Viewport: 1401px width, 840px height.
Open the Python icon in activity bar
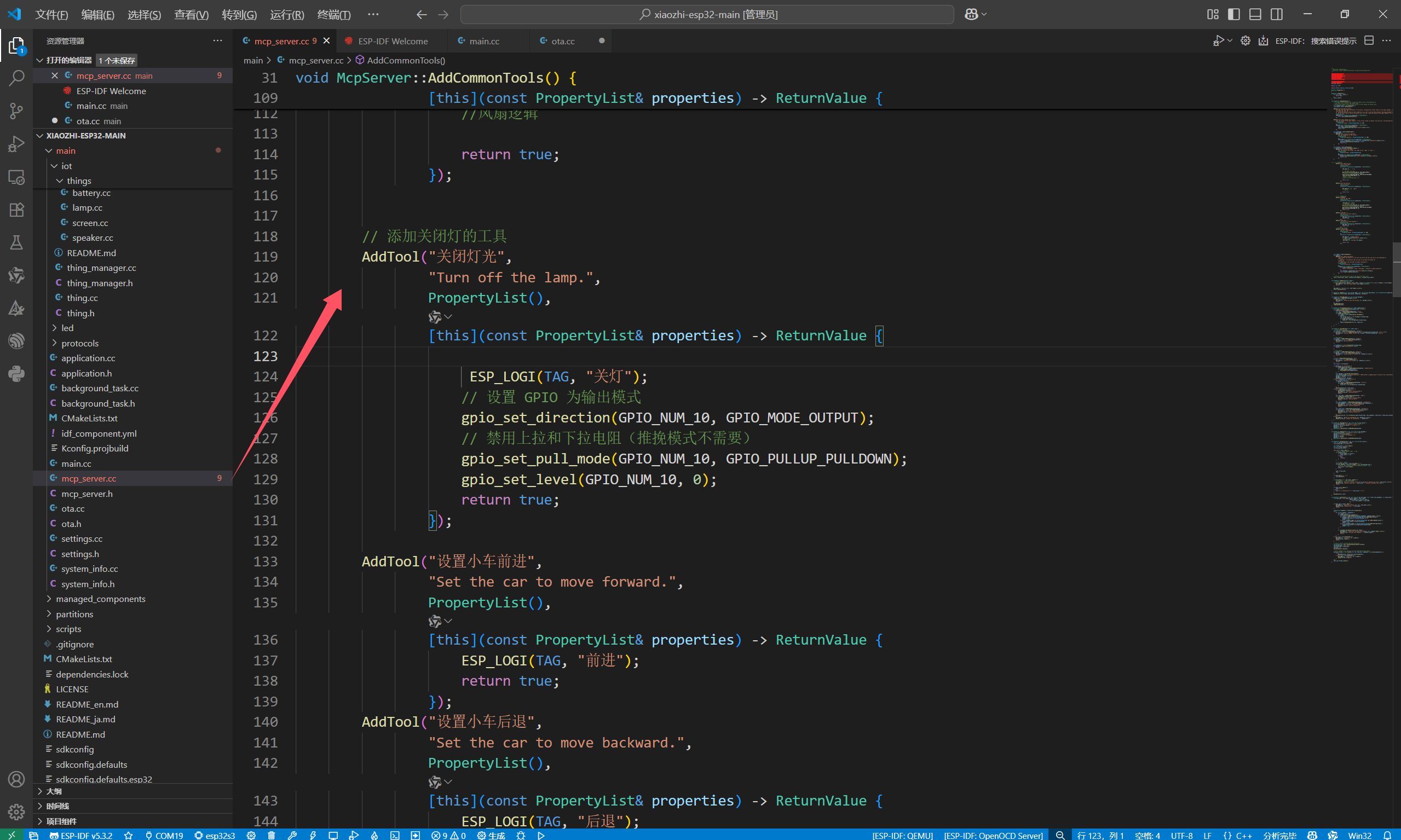pyautogui.click(x=16, y=373)
